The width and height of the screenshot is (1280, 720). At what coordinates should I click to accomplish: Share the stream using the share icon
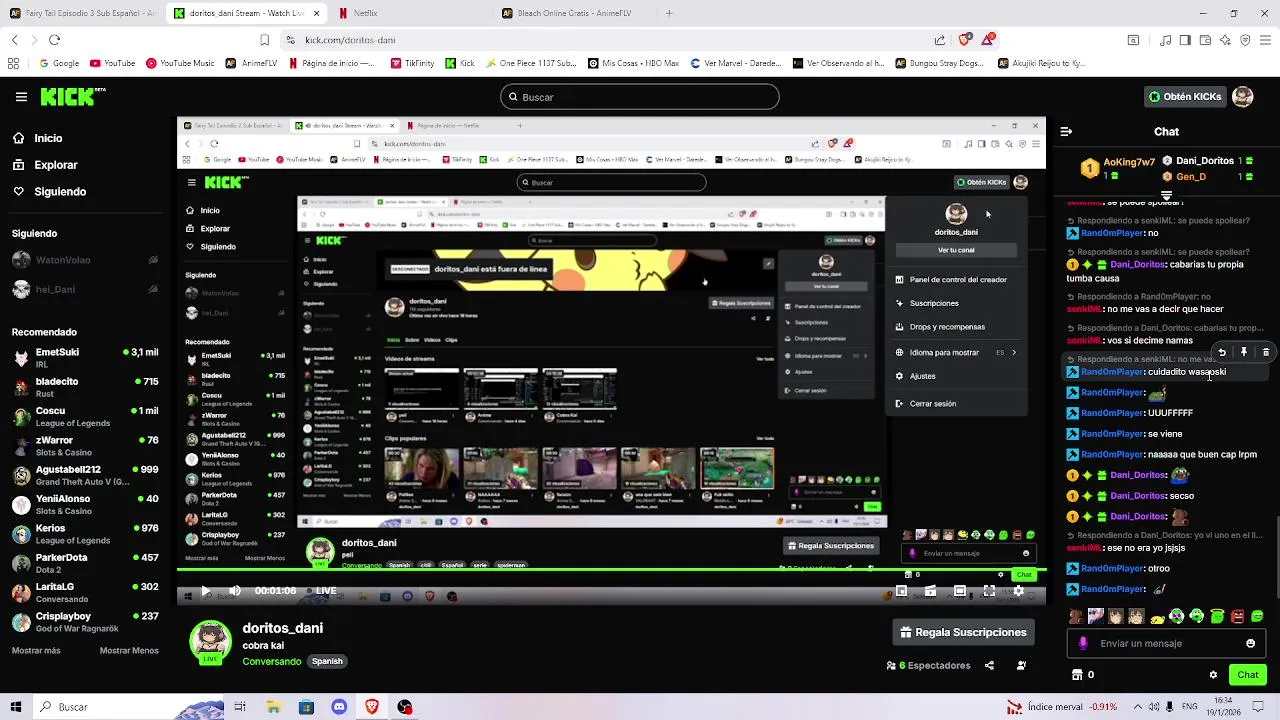pyautogui.click(x=989, y=665)
